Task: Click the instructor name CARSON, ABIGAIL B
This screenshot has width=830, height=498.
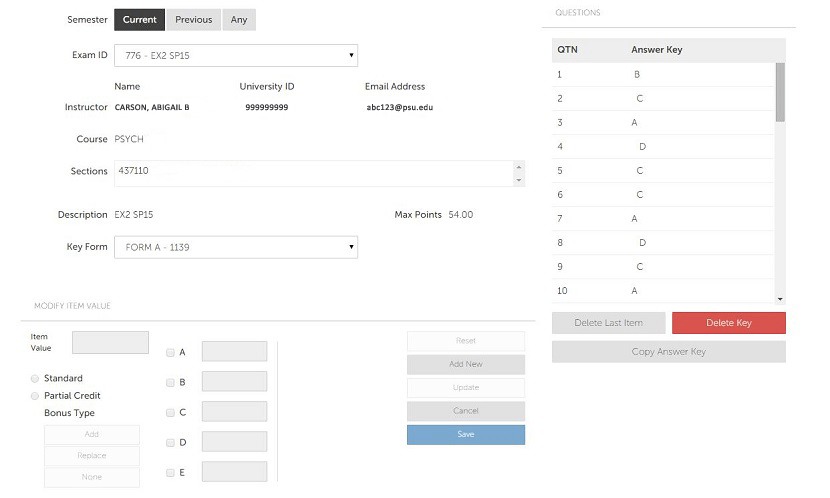Action: [x=152, y=107]
